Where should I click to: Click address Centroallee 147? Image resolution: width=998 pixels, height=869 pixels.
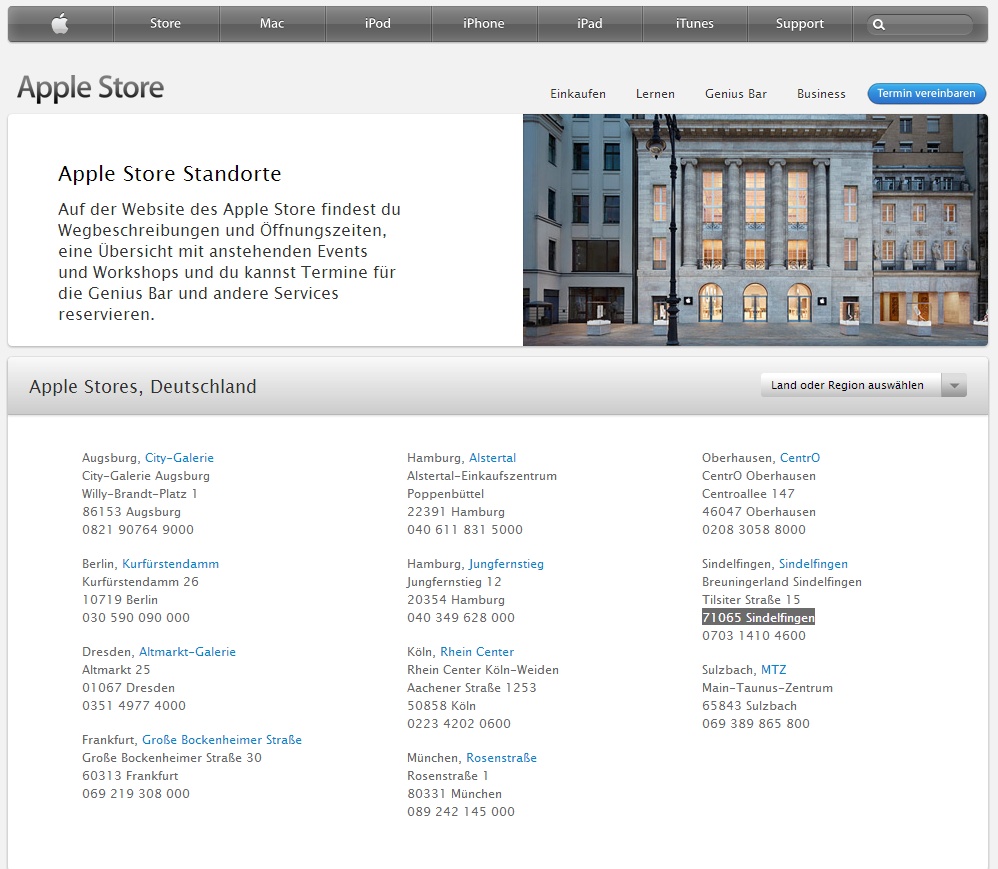[748, 494]
